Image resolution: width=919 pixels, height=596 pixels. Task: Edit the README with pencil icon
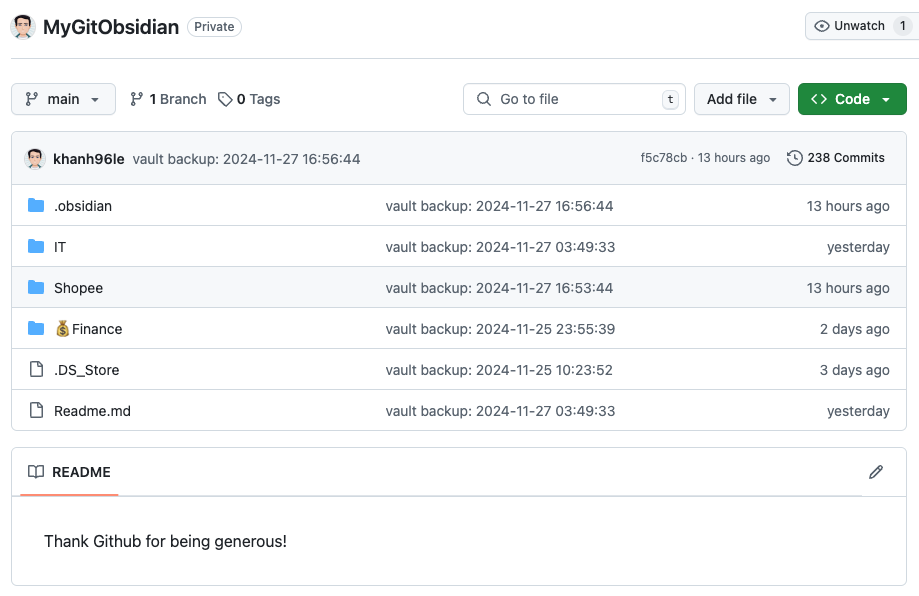tap(876, 472)
